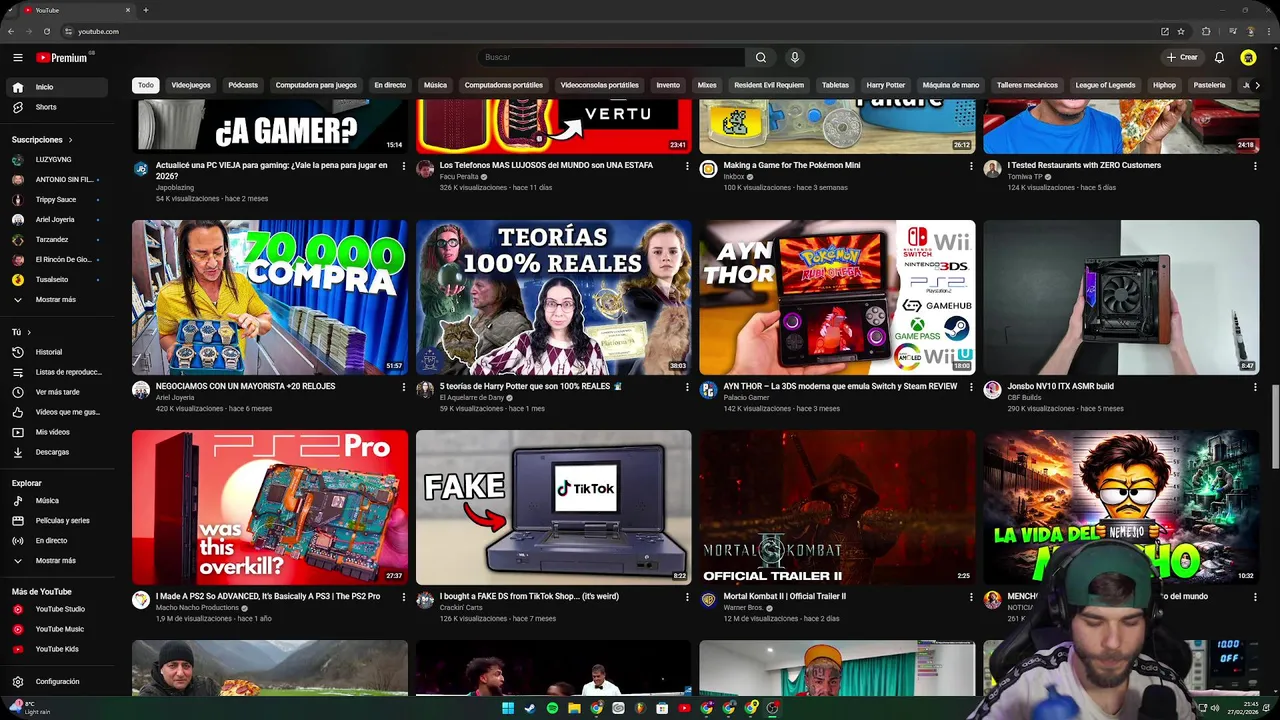Open Configuración settings
This screenshot has width=1280, height=720.
point(57,681)
